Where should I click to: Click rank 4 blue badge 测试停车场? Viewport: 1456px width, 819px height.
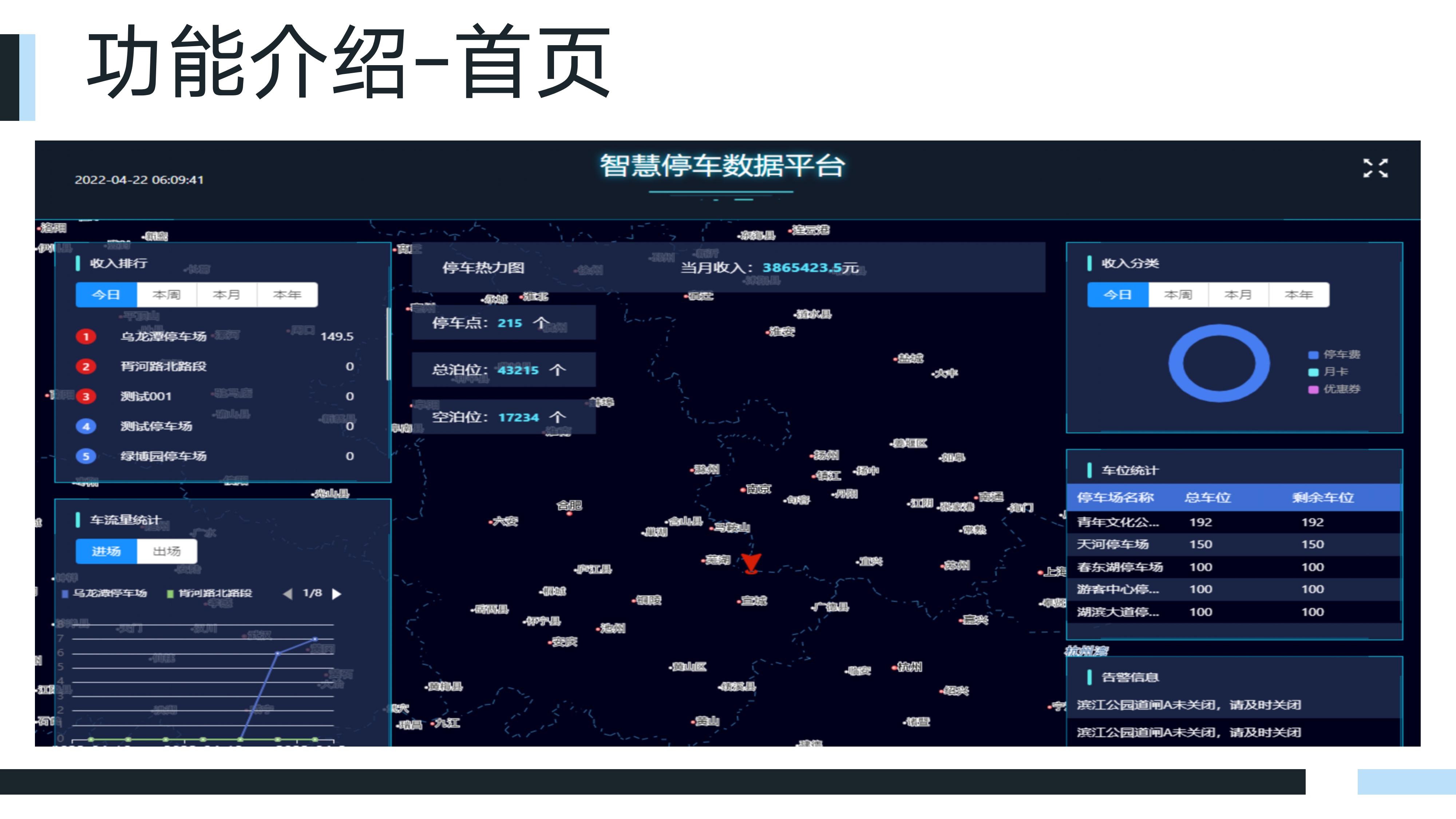[86, 426]
